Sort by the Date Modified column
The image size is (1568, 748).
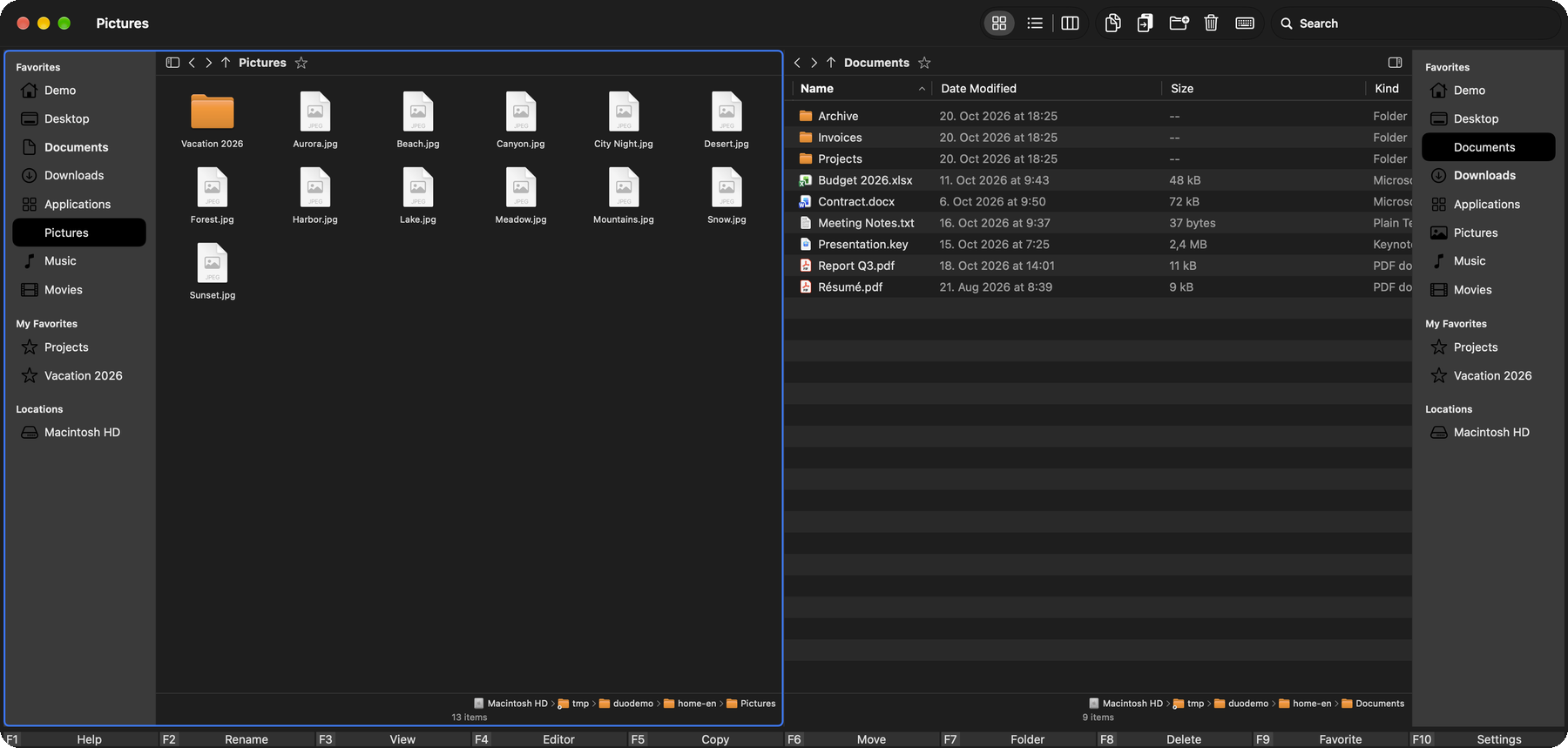pyautogui.click(x=1046, y=89)
